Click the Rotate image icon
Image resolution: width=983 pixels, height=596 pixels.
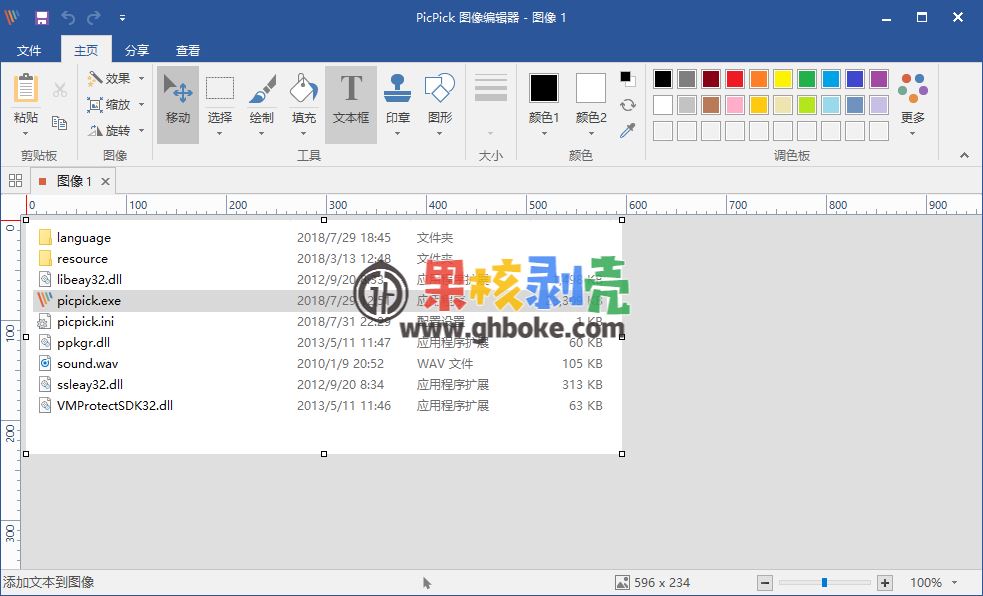click(95, 130)
